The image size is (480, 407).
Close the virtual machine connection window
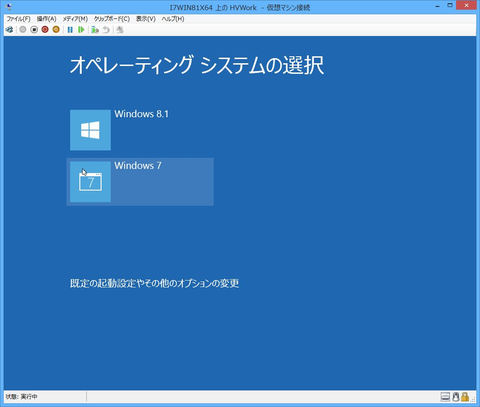coord(466,5)
